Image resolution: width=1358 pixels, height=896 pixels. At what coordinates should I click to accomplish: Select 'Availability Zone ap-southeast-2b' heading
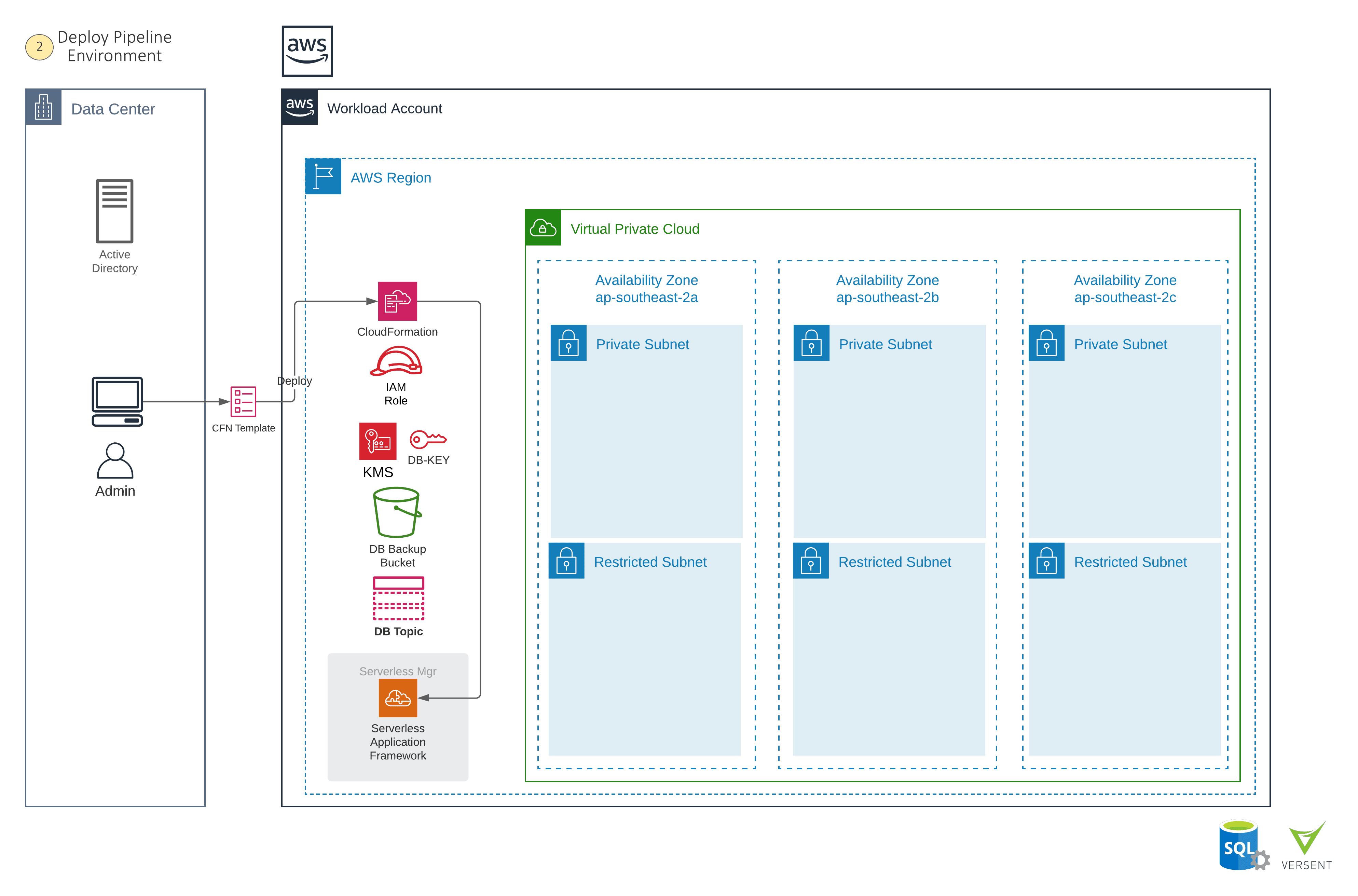pyautogui.click(x=887, y=289)
